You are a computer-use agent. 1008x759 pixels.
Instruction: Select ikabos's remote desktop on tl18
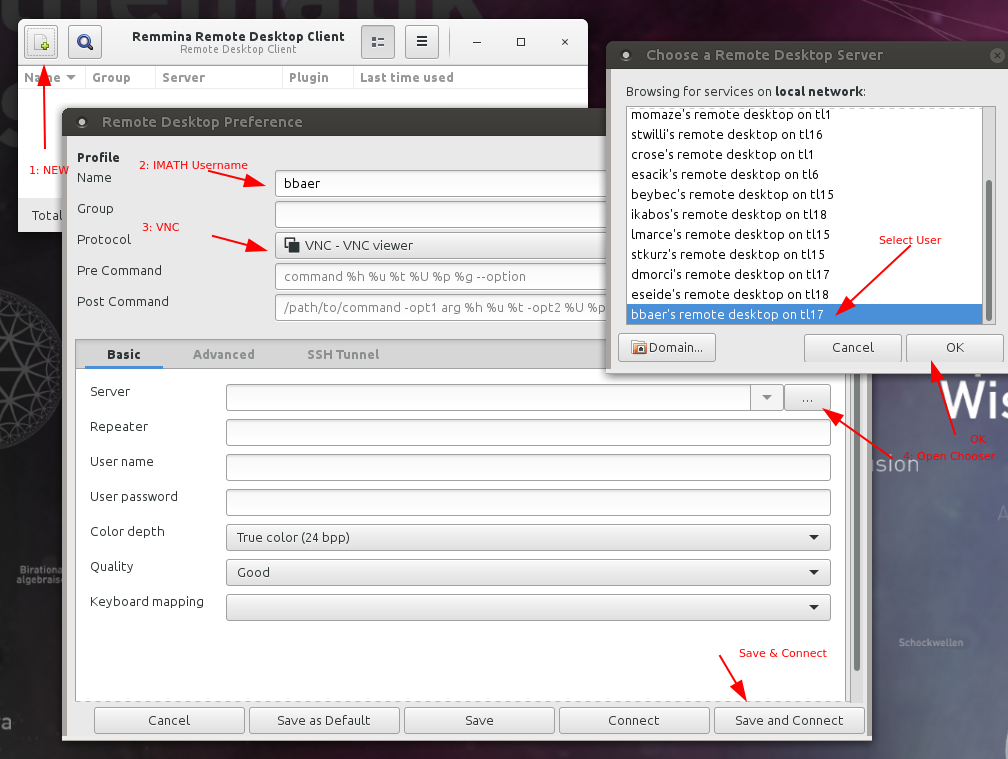click(x=804, y=214)
